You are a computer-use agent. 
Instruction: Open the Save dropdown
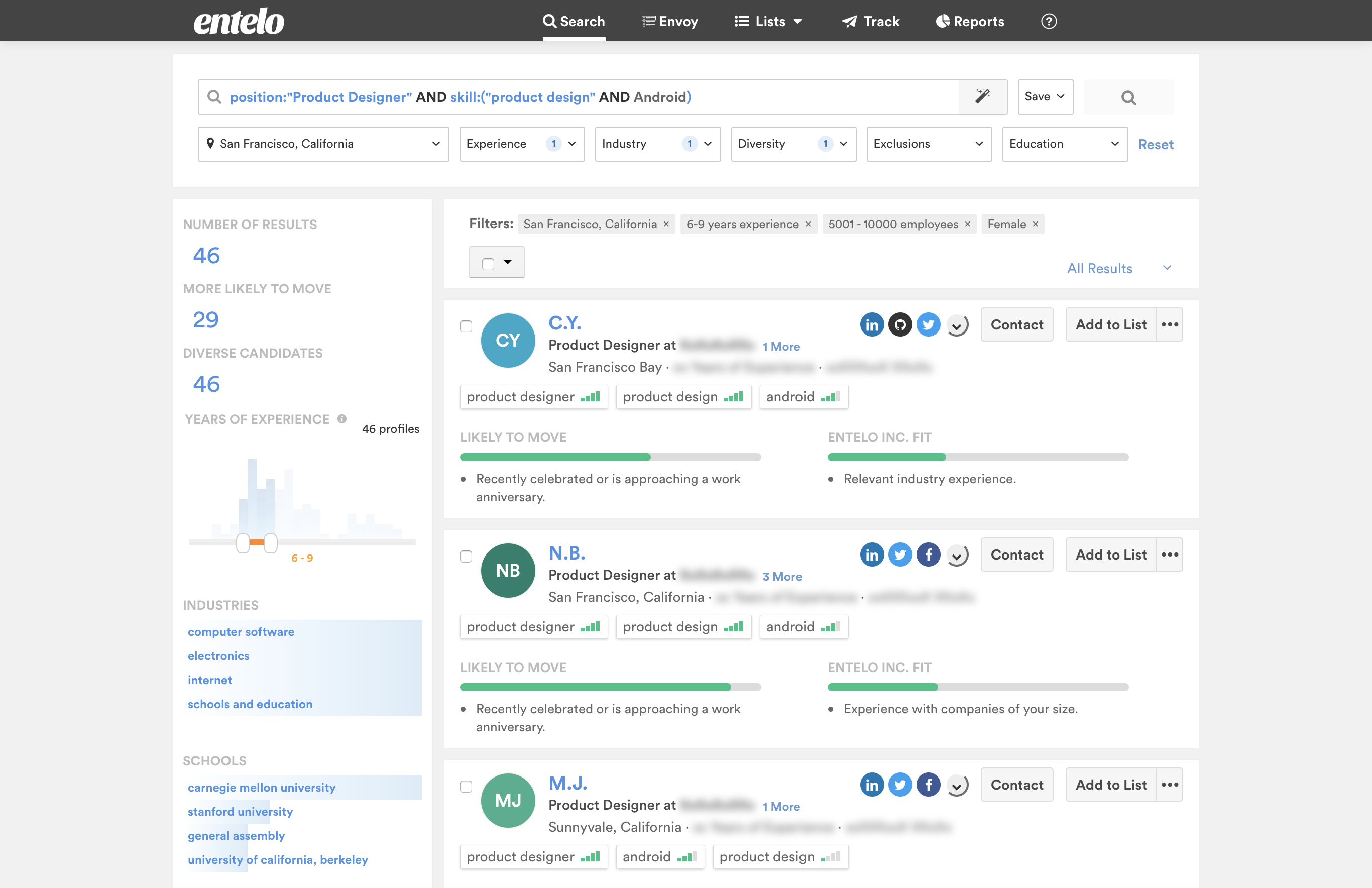click(x=1045, y=97)
